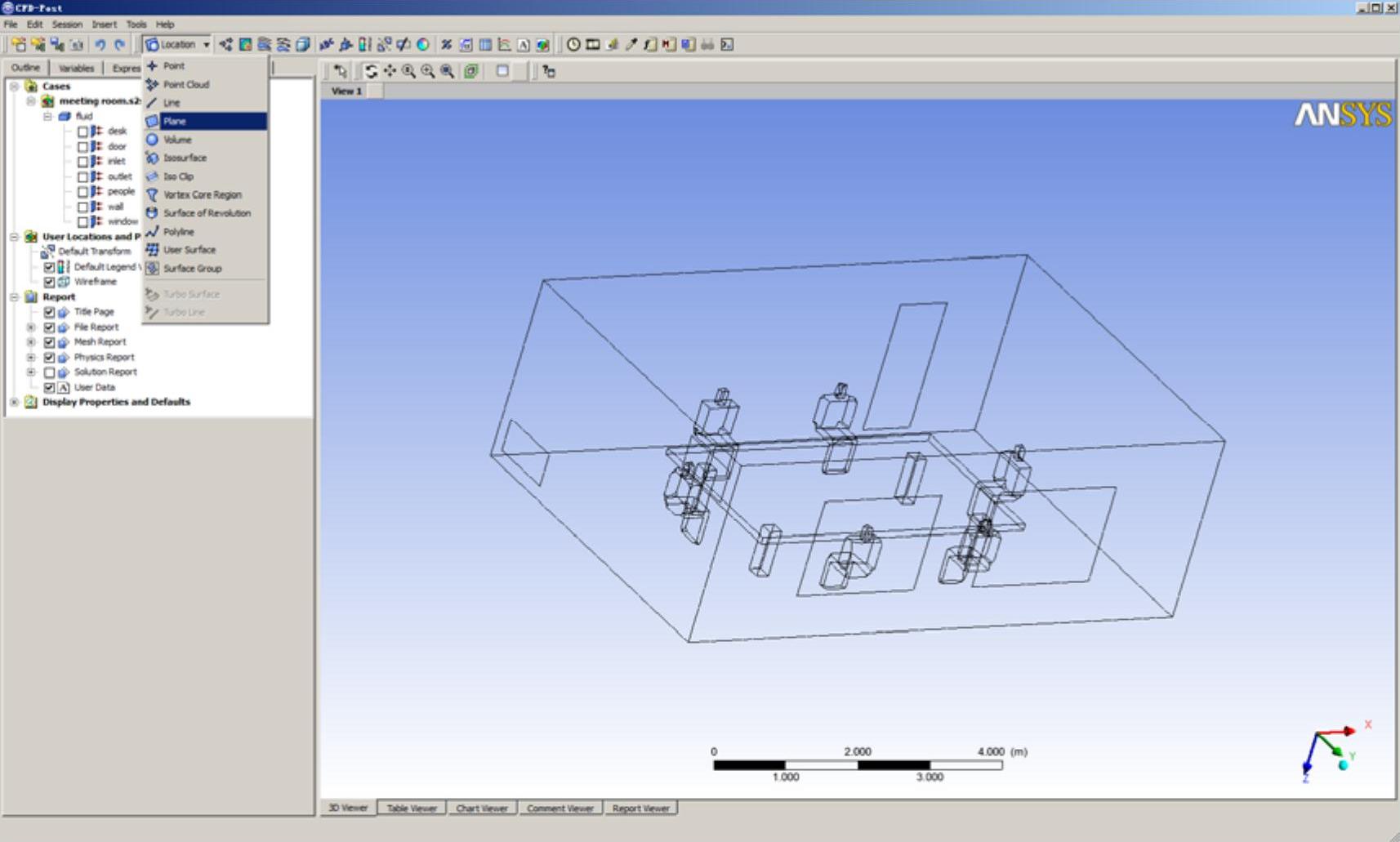Screen dimensions: 1400x842
Task: Click the Isosurface icon in the Location menu
Action: (152, 158)
